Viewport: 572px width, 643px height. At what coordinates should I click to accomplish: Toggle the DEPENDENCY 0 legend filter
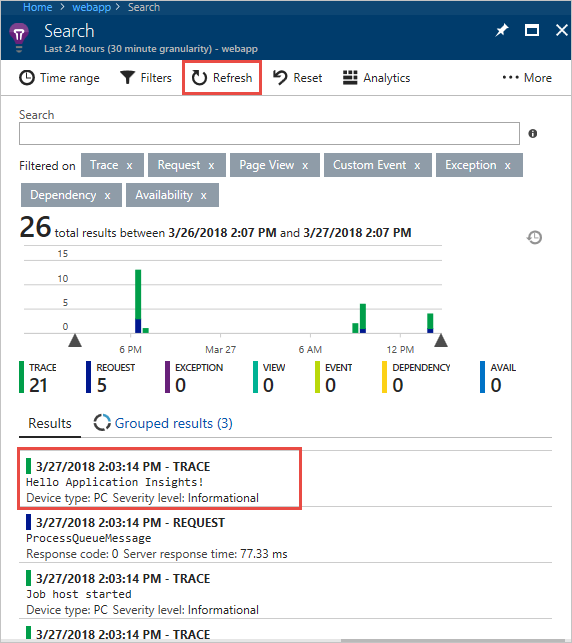pos(416,377)
